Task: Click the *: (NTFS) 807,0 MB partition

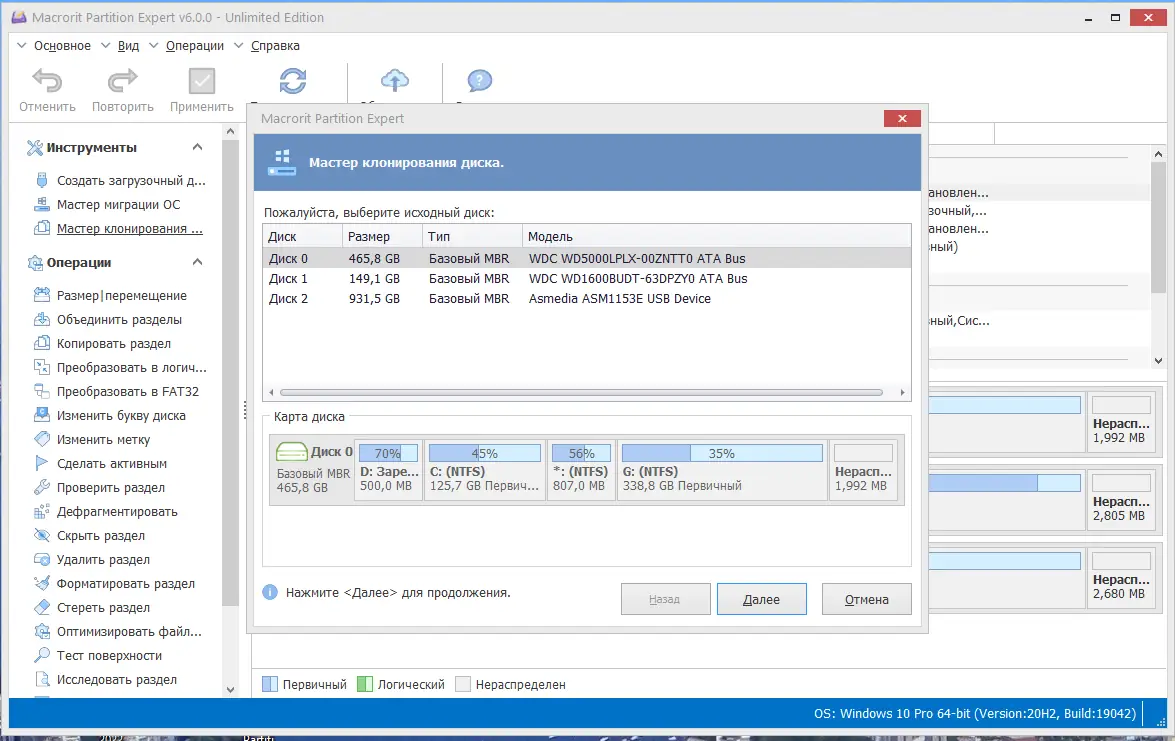Action: [582, 470]
